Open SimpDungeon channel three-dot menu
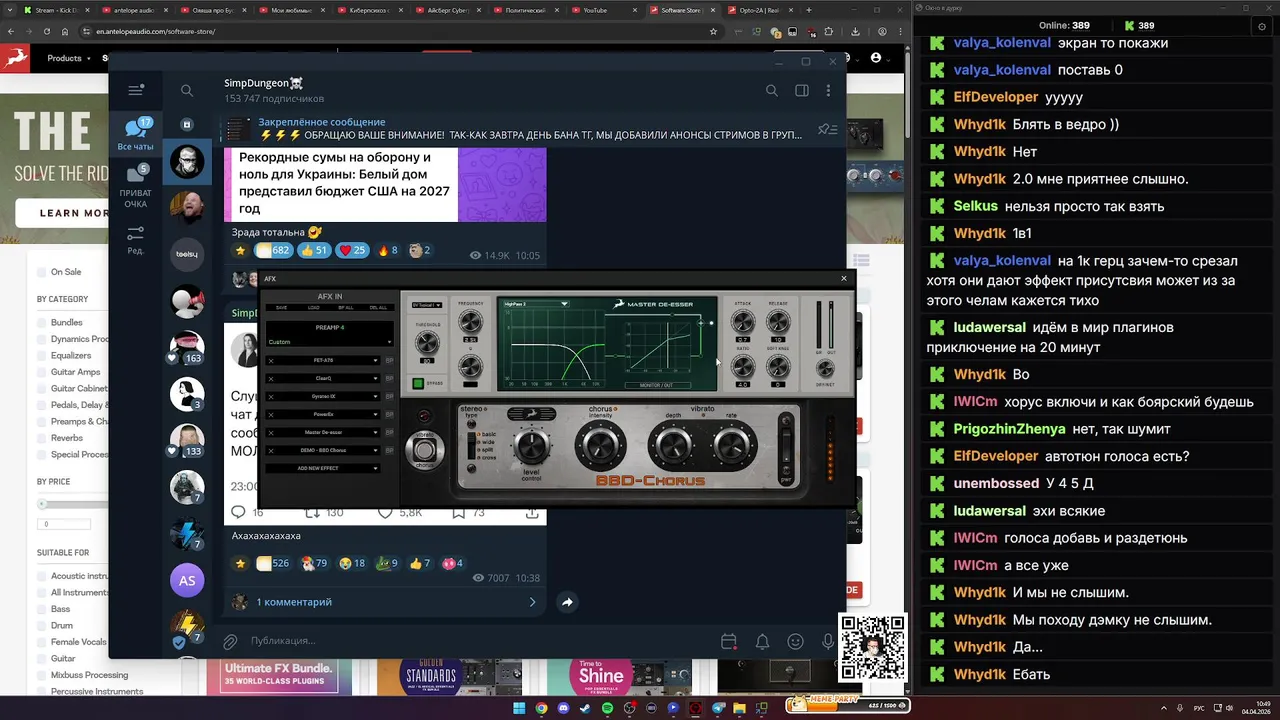The height and width of the screenshot is (720, 1280). (828, 90)
